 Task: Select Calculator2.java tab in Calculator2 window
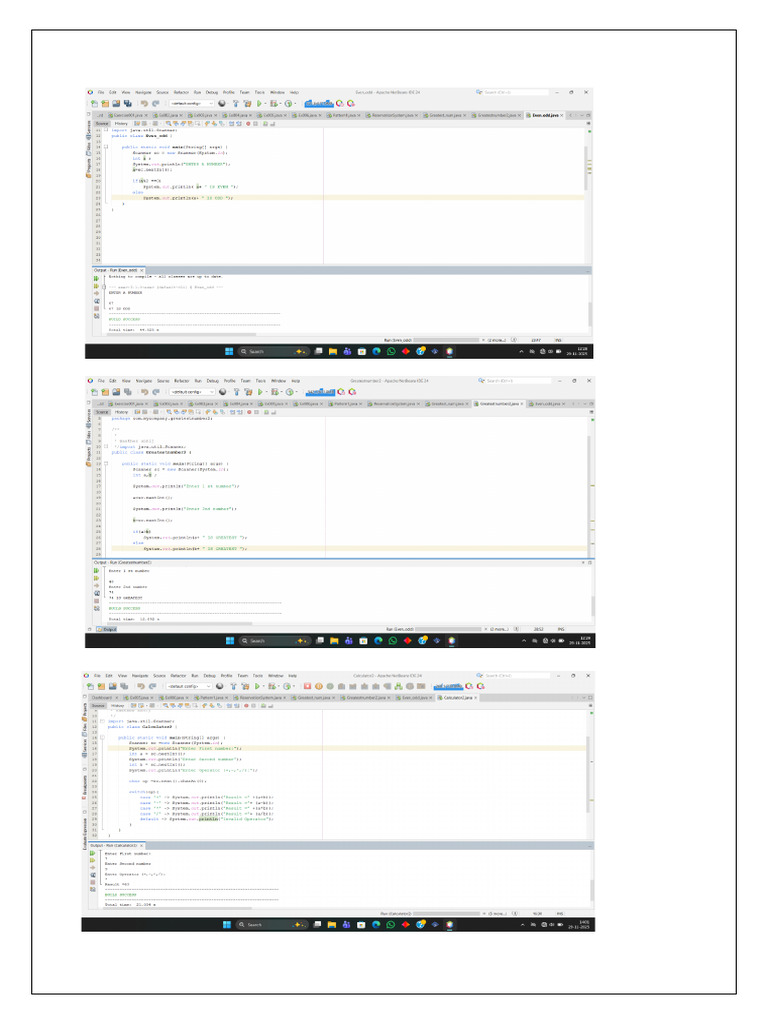[x=457, y=697]
